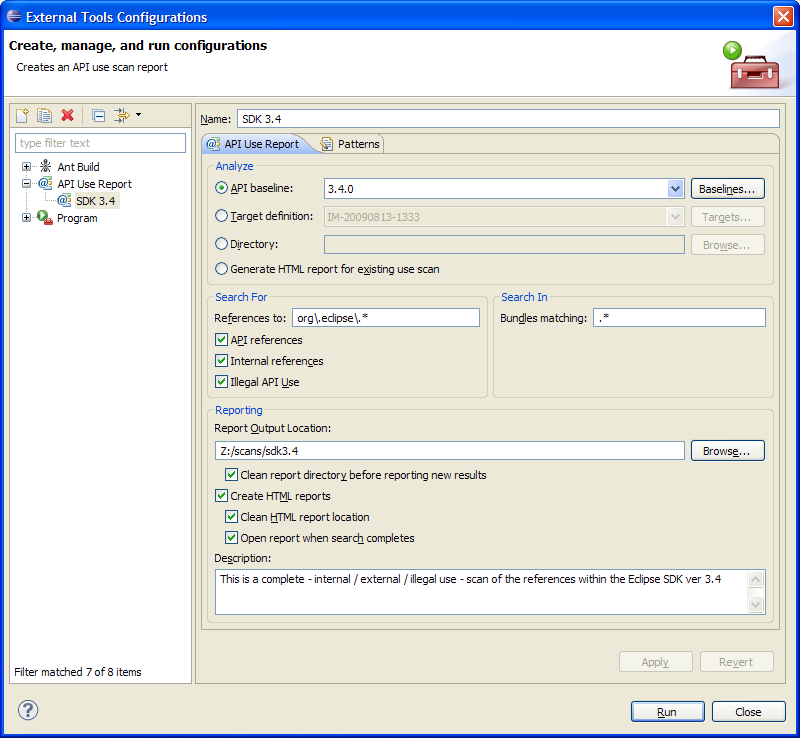Select the Ant Build tree item label
The image size is (800, 738).
[x=79, y=167]
